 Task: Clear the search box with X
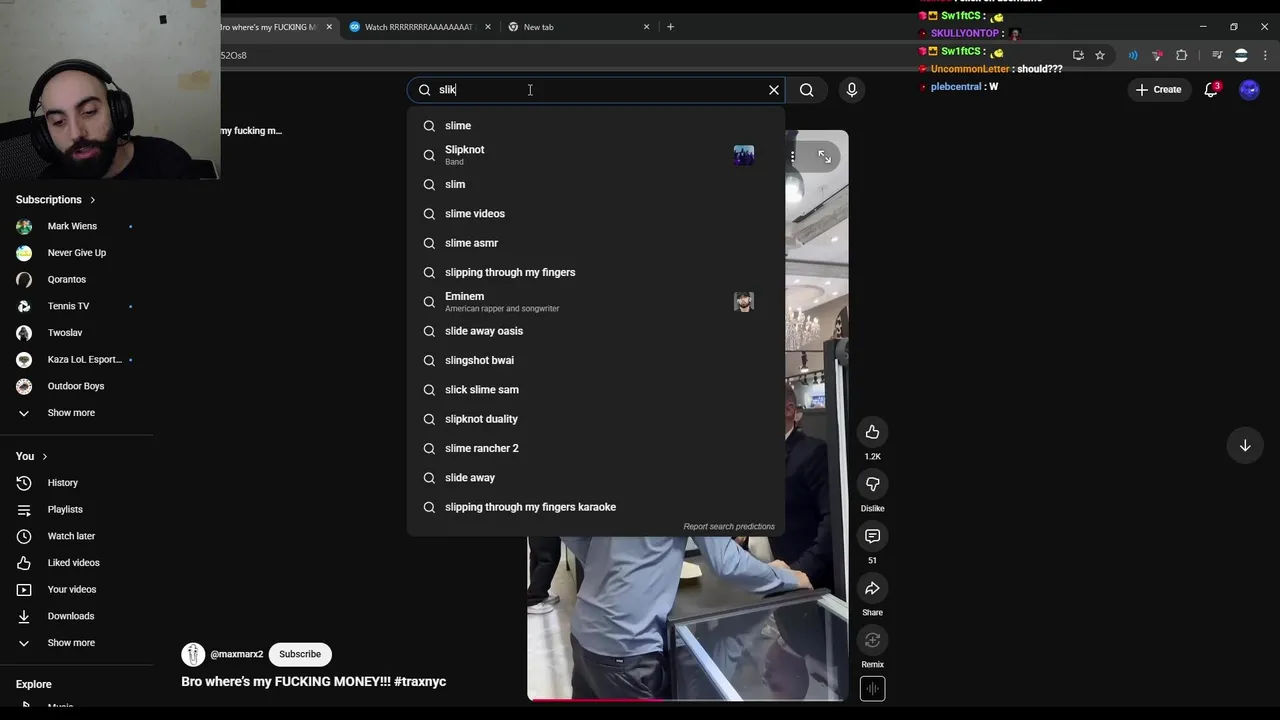[774, 90]
